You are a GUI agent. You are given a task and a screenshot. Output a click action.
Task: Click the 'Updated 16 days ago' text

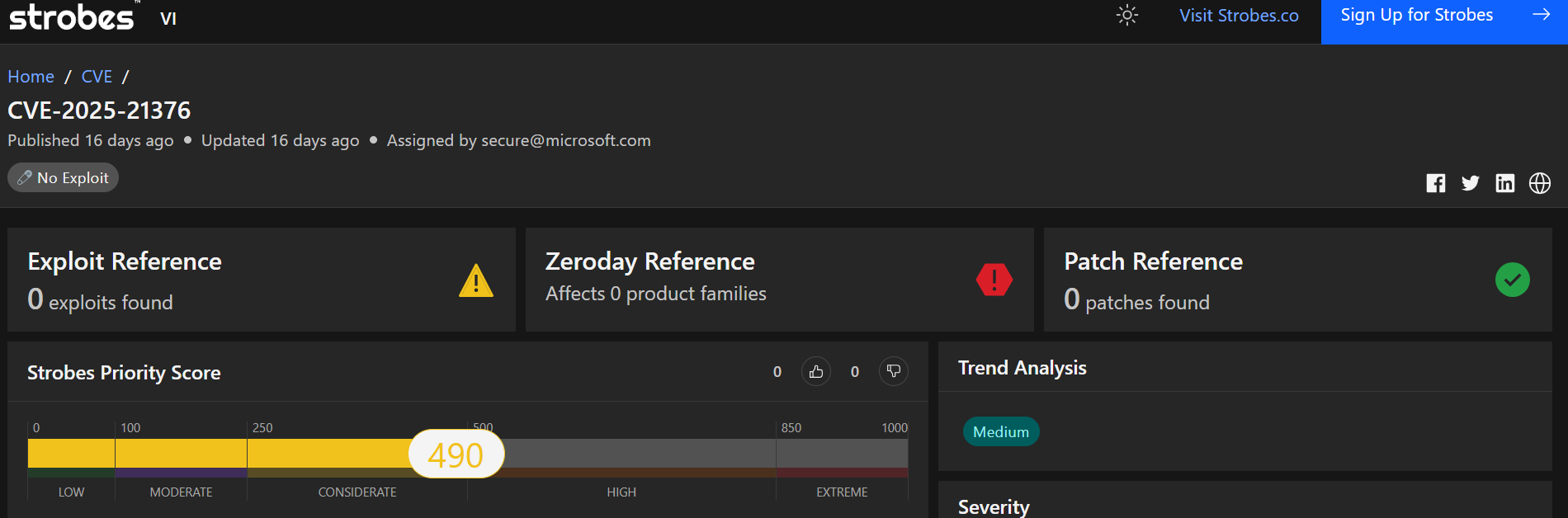[281, 141]
